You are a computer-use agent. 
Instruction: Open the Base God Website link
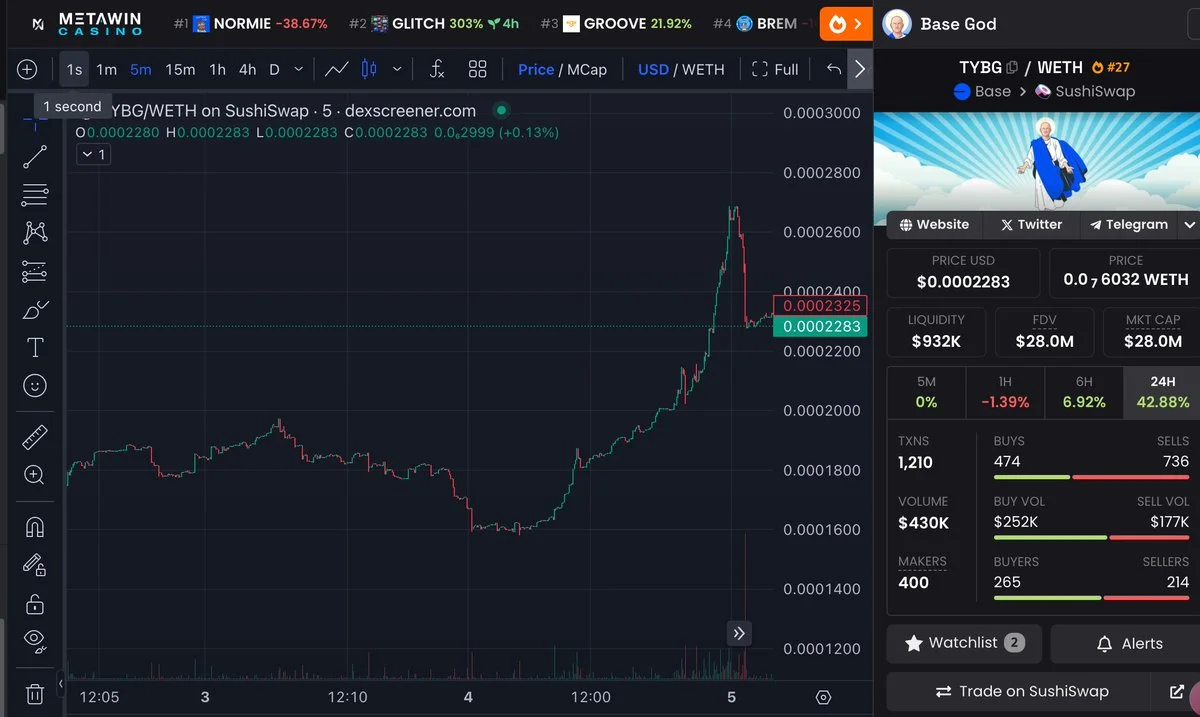[x=934, y=225]
